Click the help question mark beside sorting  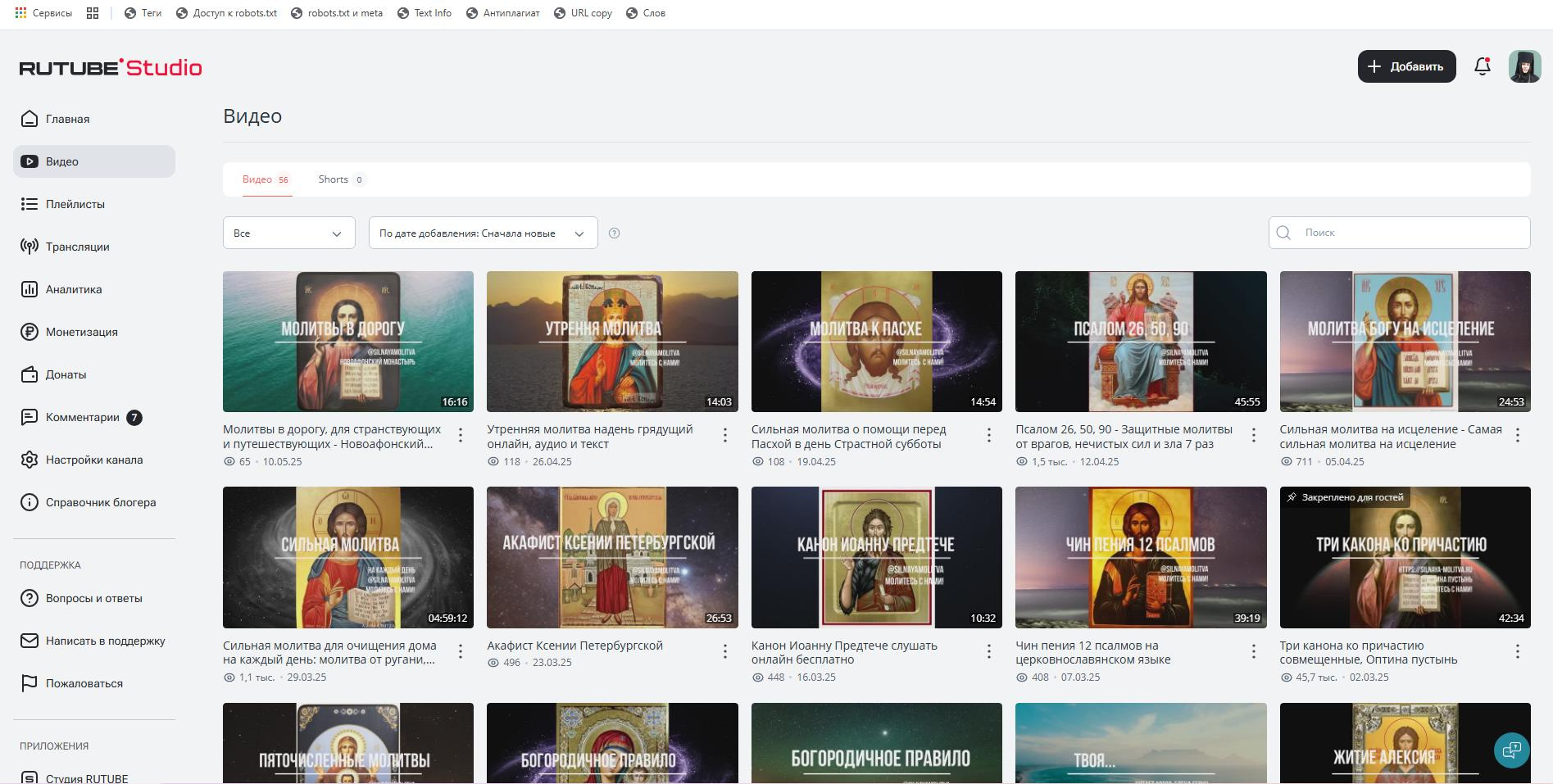coord(615,233)
